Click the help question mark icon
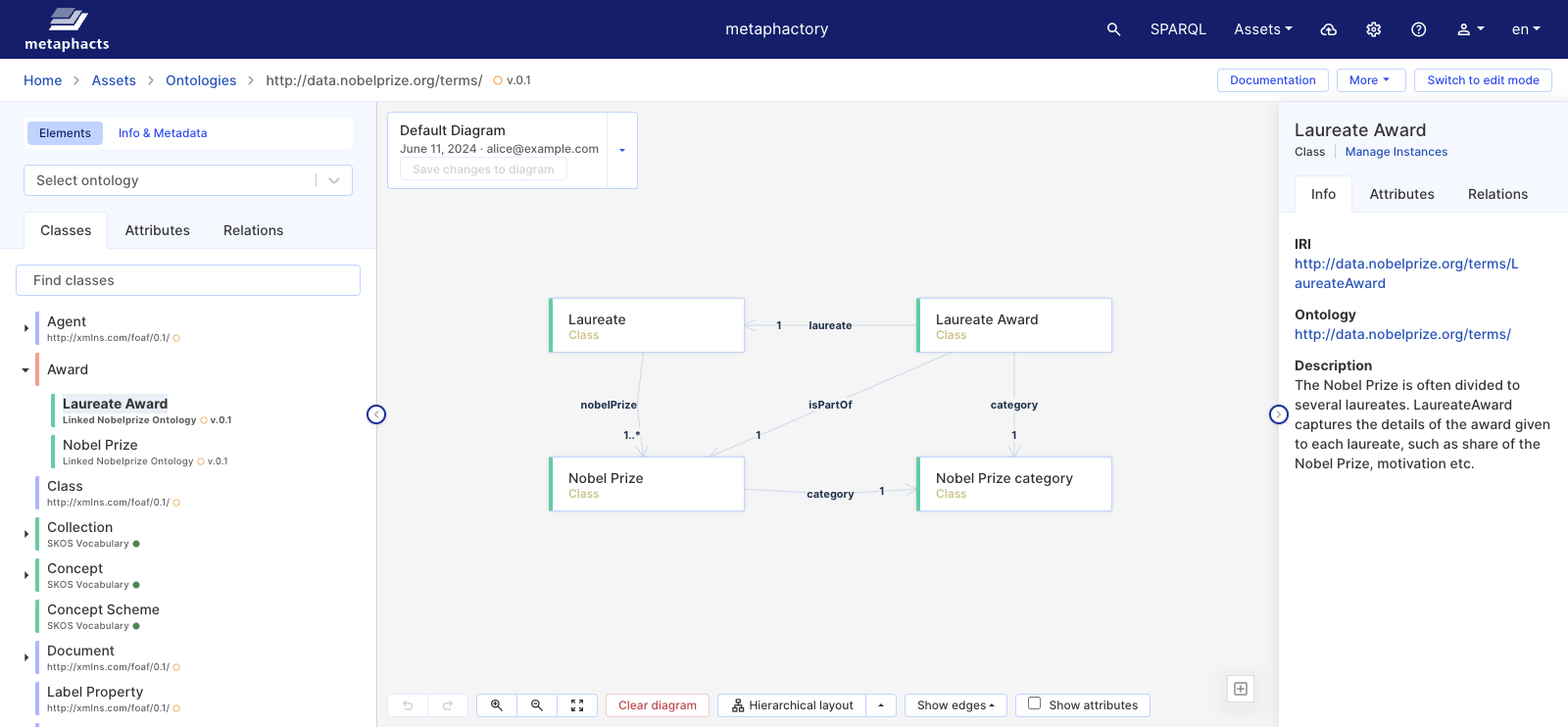 click(x=1418, y=29)
